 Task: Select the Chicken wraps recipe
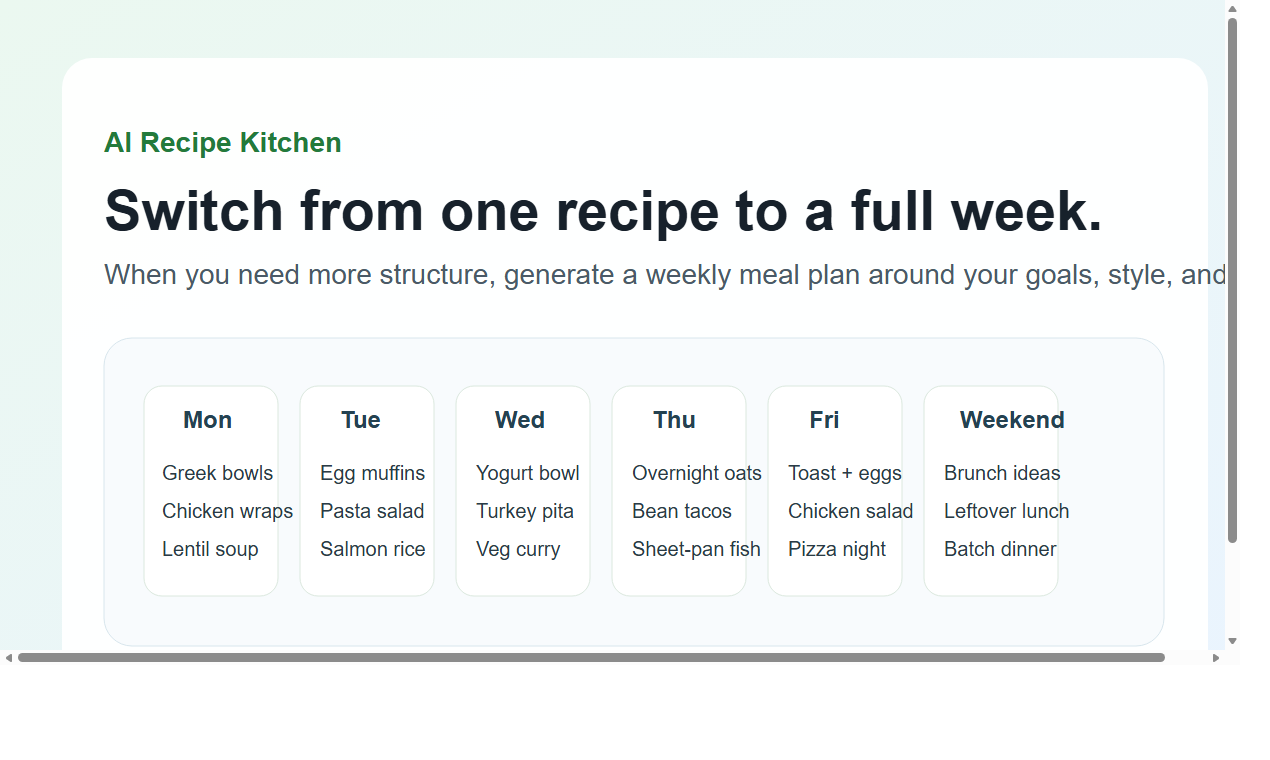point(227,511)
